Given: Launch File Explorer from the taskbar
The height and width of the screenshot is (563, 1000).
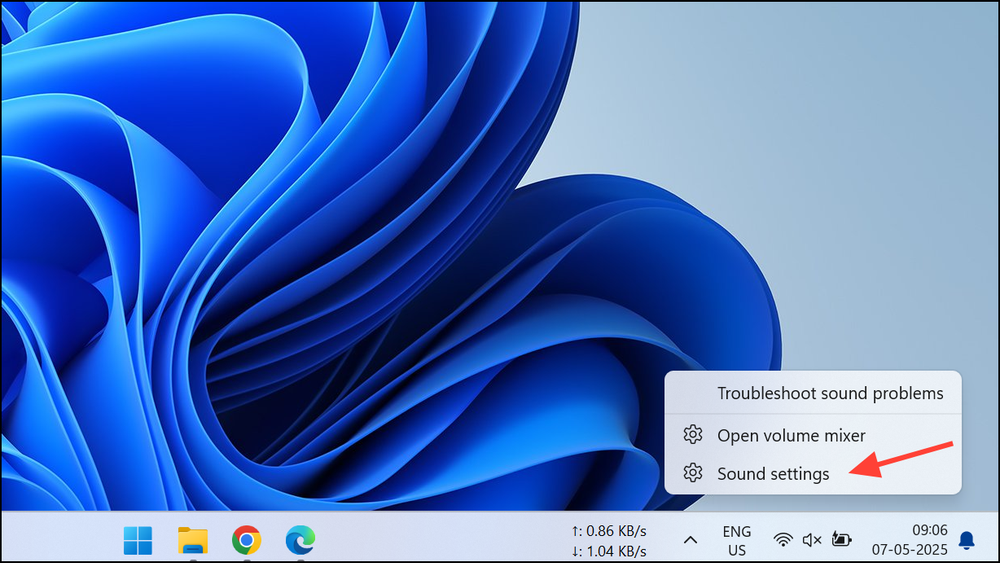Looking at the screenshot, I should point(192,540).
